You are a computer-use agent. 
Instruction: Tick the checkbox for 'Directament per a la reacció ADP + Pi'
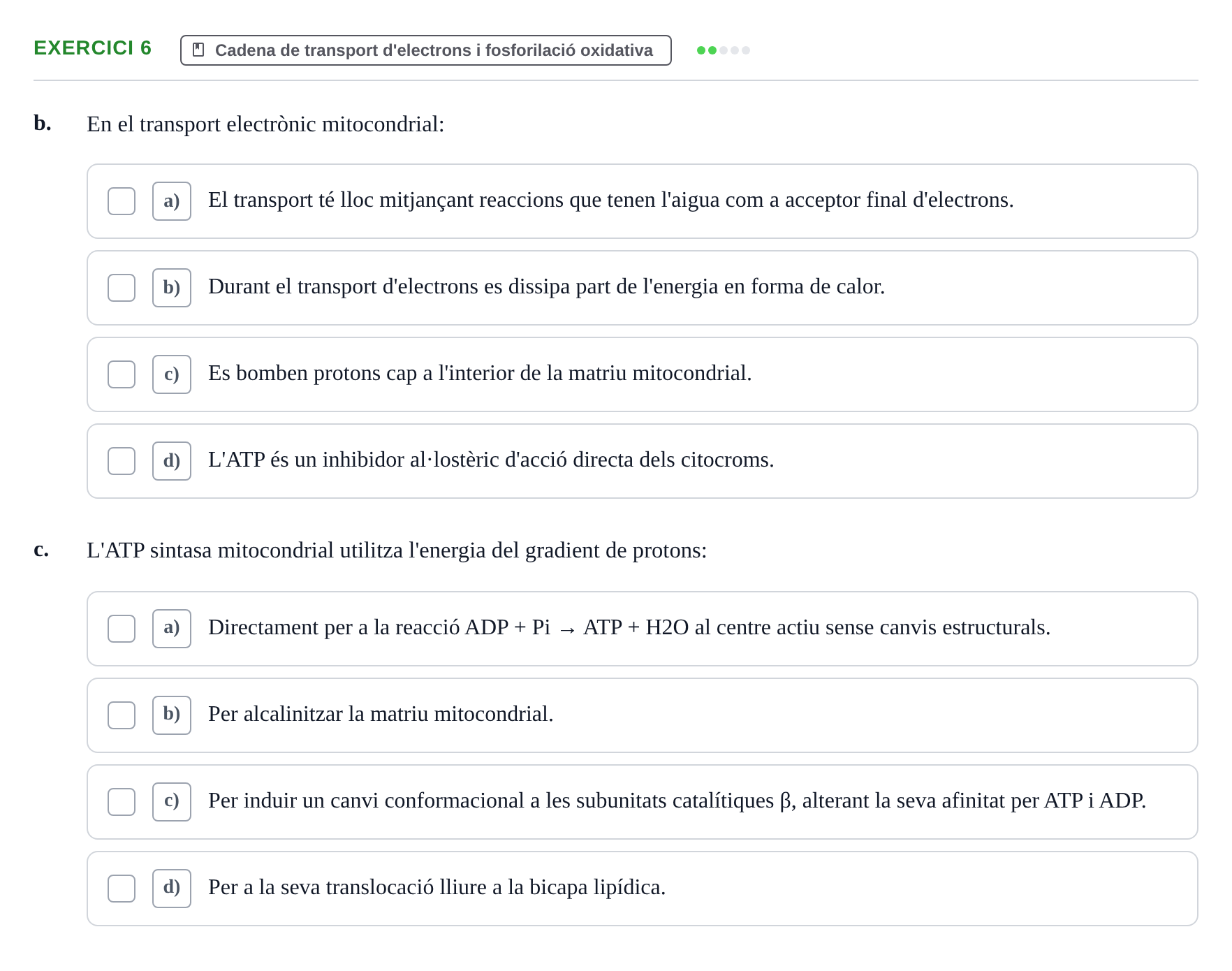tap(122, 629)
